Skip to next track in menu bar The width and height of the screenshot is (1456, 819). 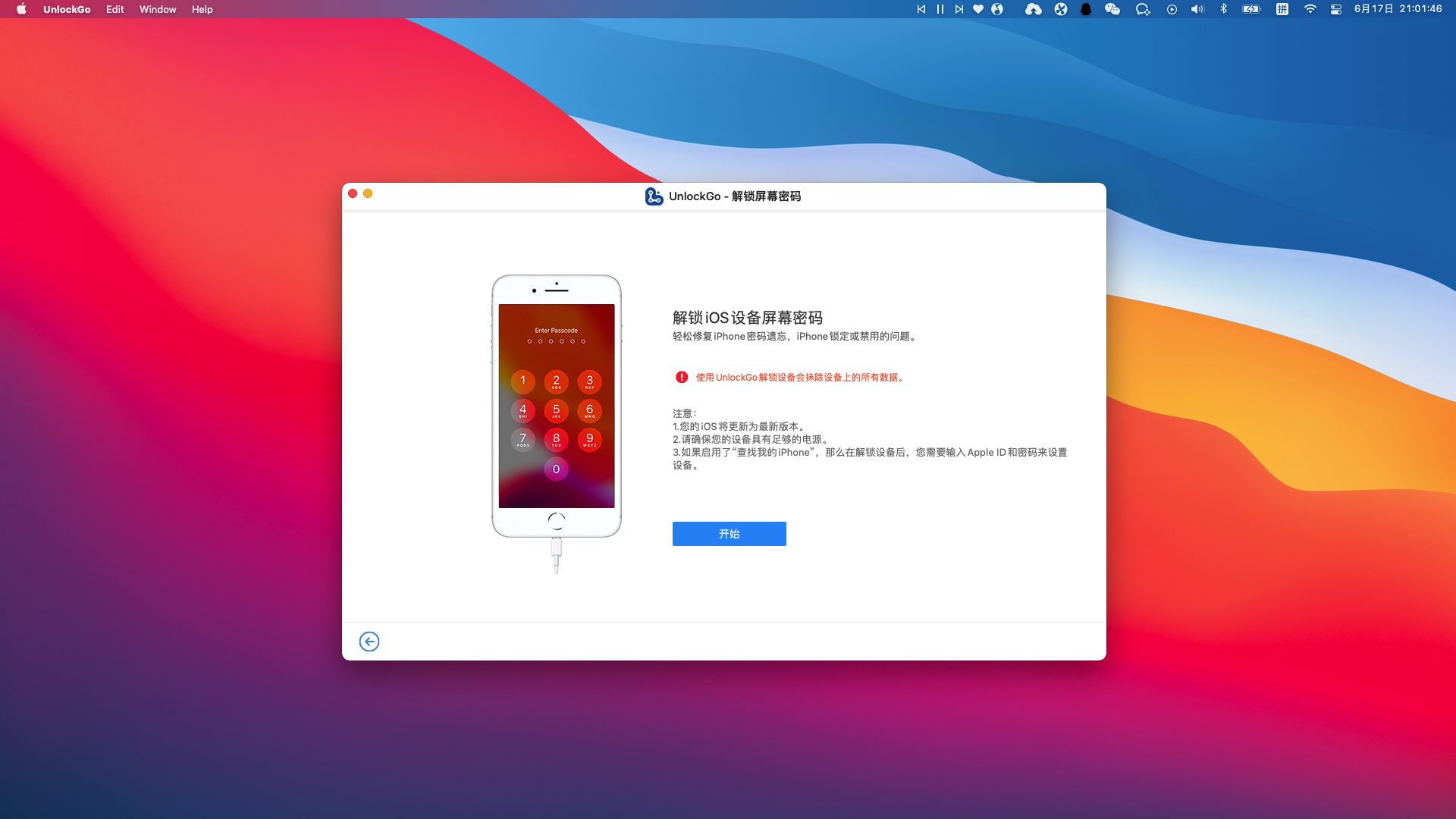point(959,9)
